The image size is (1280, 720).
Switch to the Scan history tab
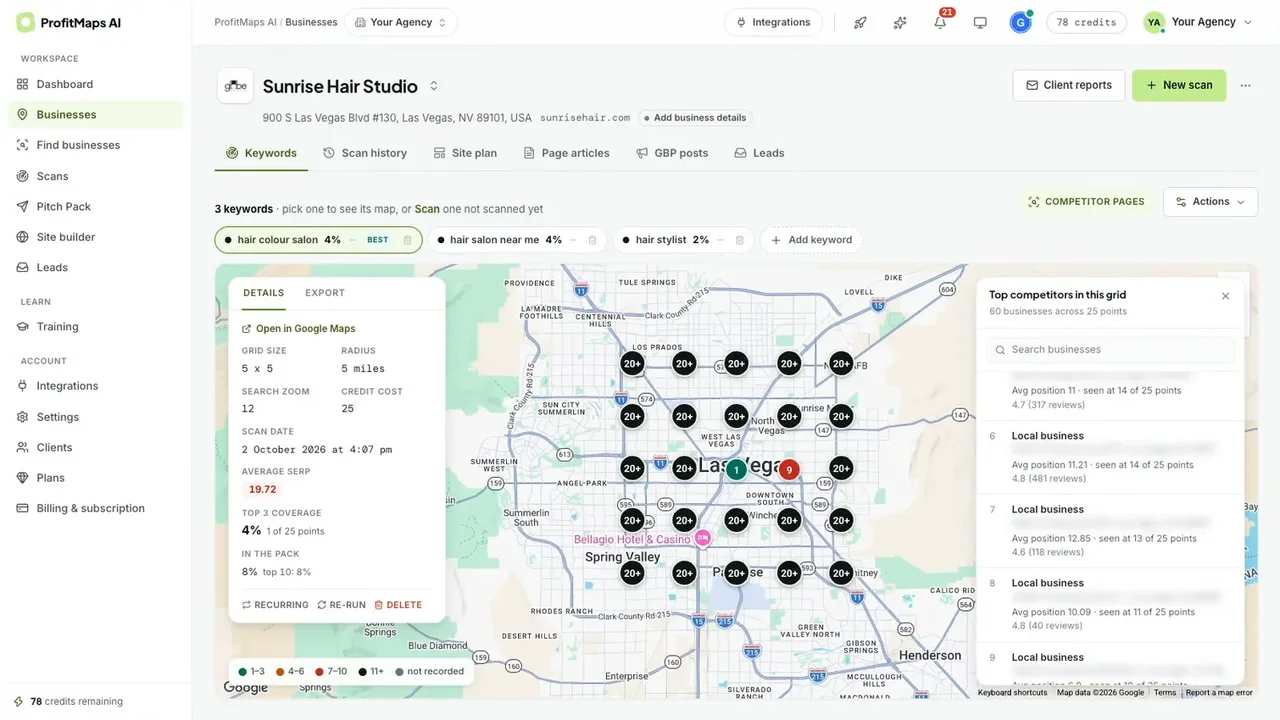point(365,153)
